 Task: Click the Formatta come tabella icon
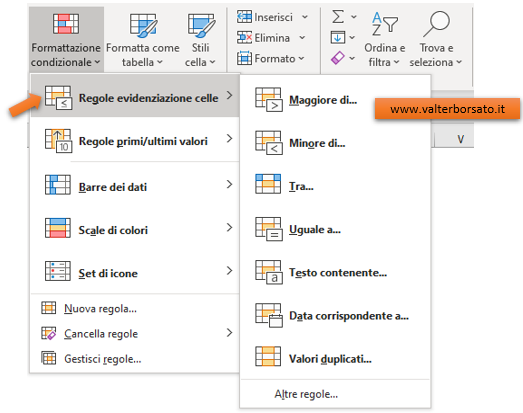point(143,25)
